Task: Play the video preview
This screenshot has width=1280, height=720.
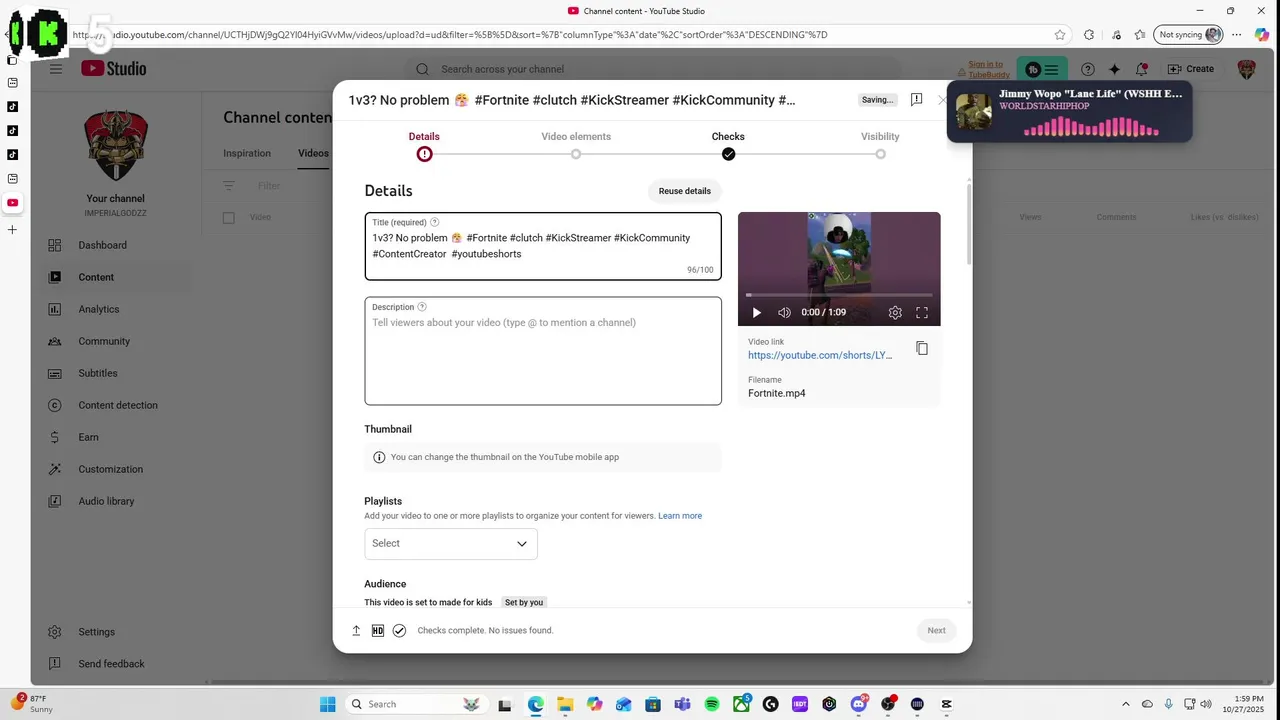Action: [756, 312]
